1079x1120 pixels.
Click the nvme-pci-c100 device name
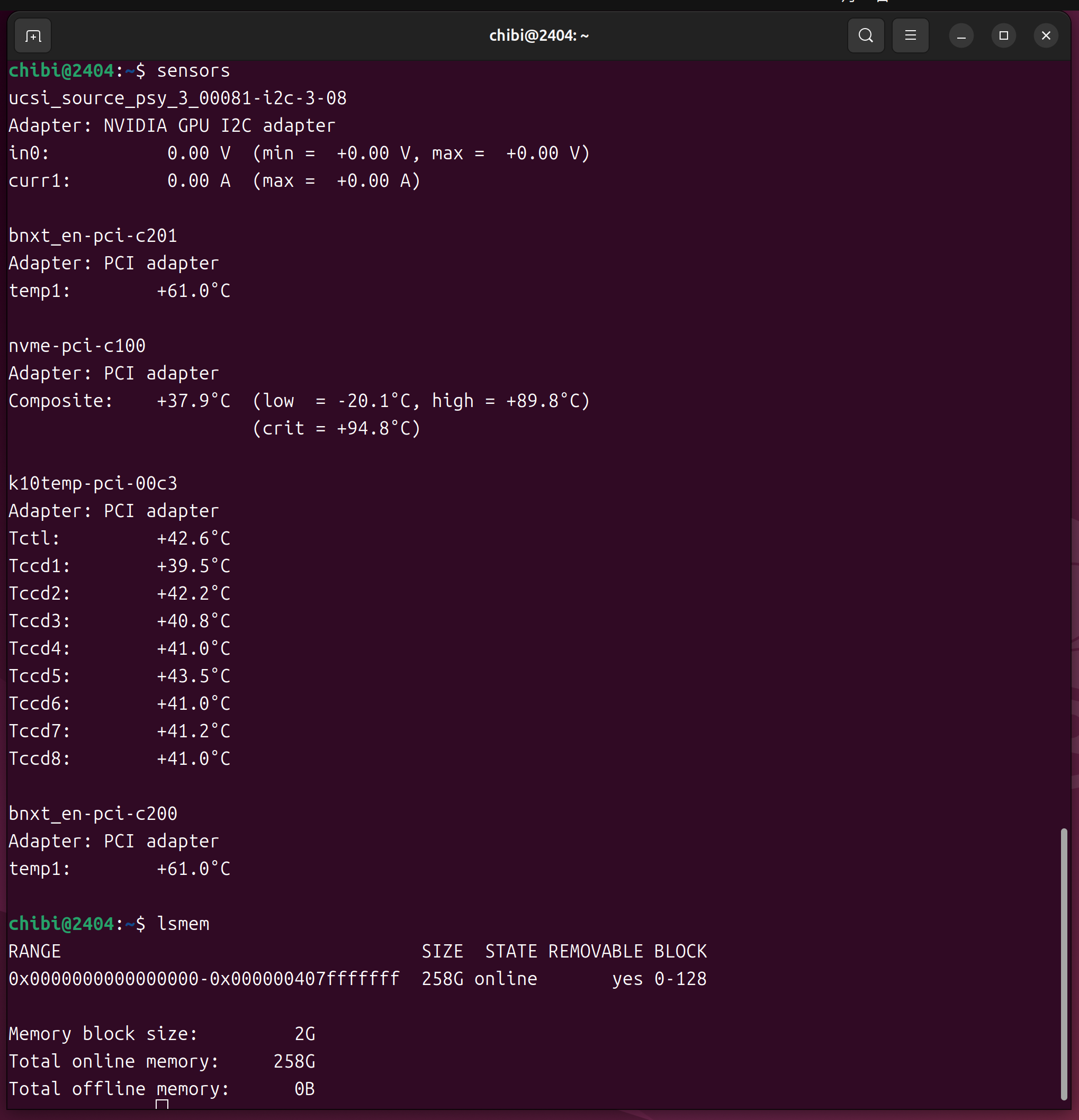pyautogui.click(x=77, y=346)
